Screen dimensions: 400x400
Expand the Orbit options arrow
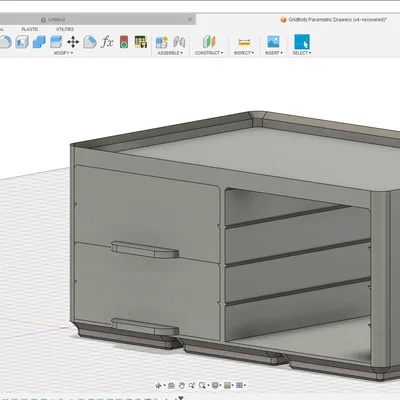(x=164, y=386)
